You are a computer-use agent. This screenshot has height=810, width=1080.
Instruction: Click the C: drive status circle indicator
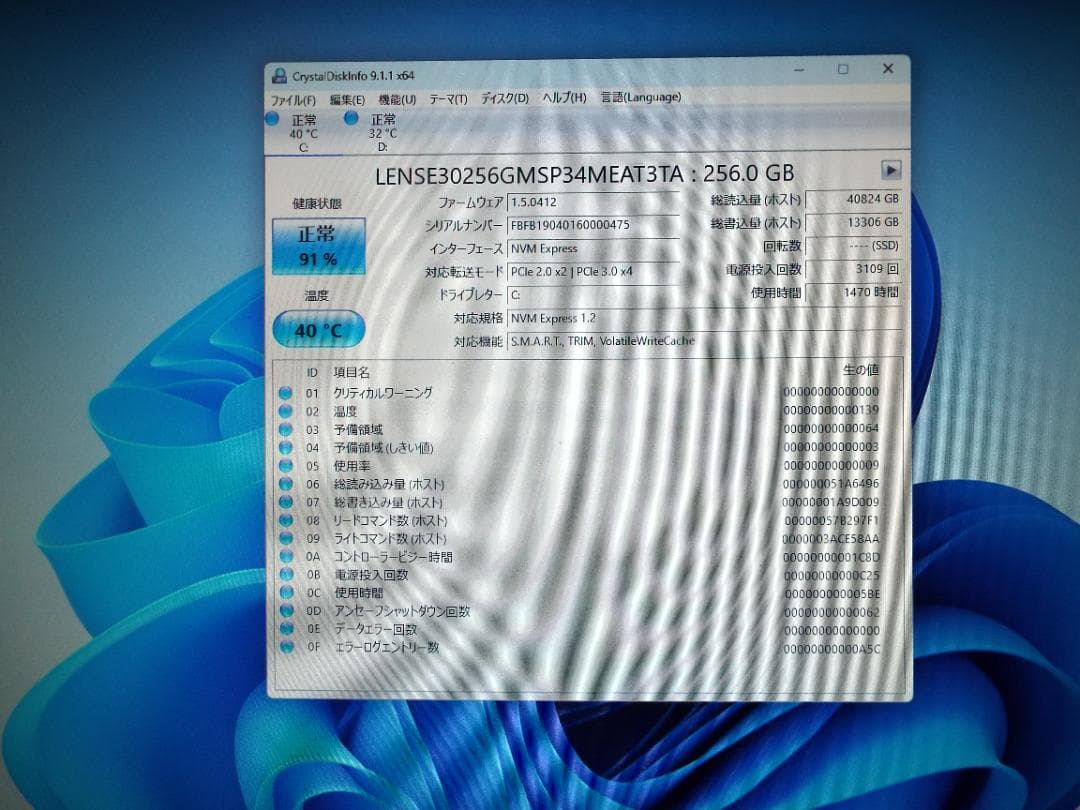271,118
